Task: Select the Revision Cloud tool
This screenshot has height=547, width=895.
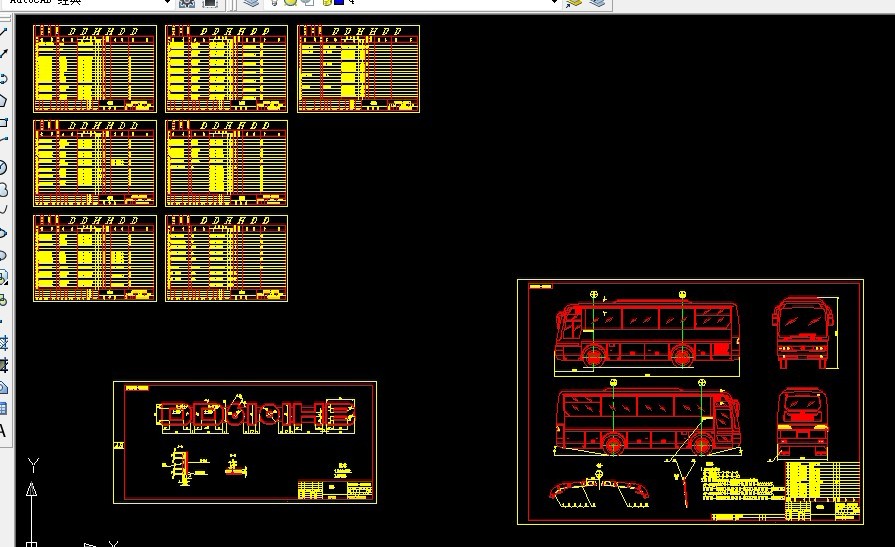Action: pyautogui.click(x=3, y=189)
